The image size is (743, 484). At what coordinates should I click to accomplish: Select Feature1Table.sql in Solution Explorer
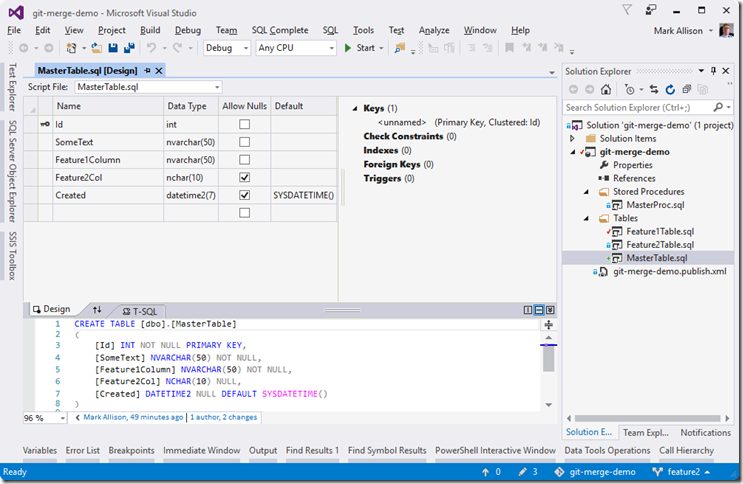point(660,232)
